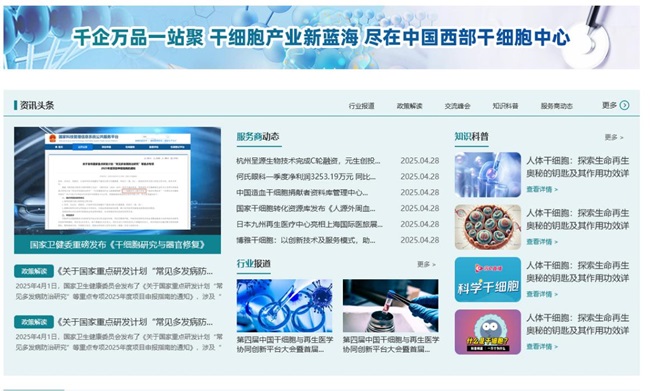The height and width of the screenshot is (391, 650).
Task: Click the circled arrow icon beside 更多
Action: (624, 105)
